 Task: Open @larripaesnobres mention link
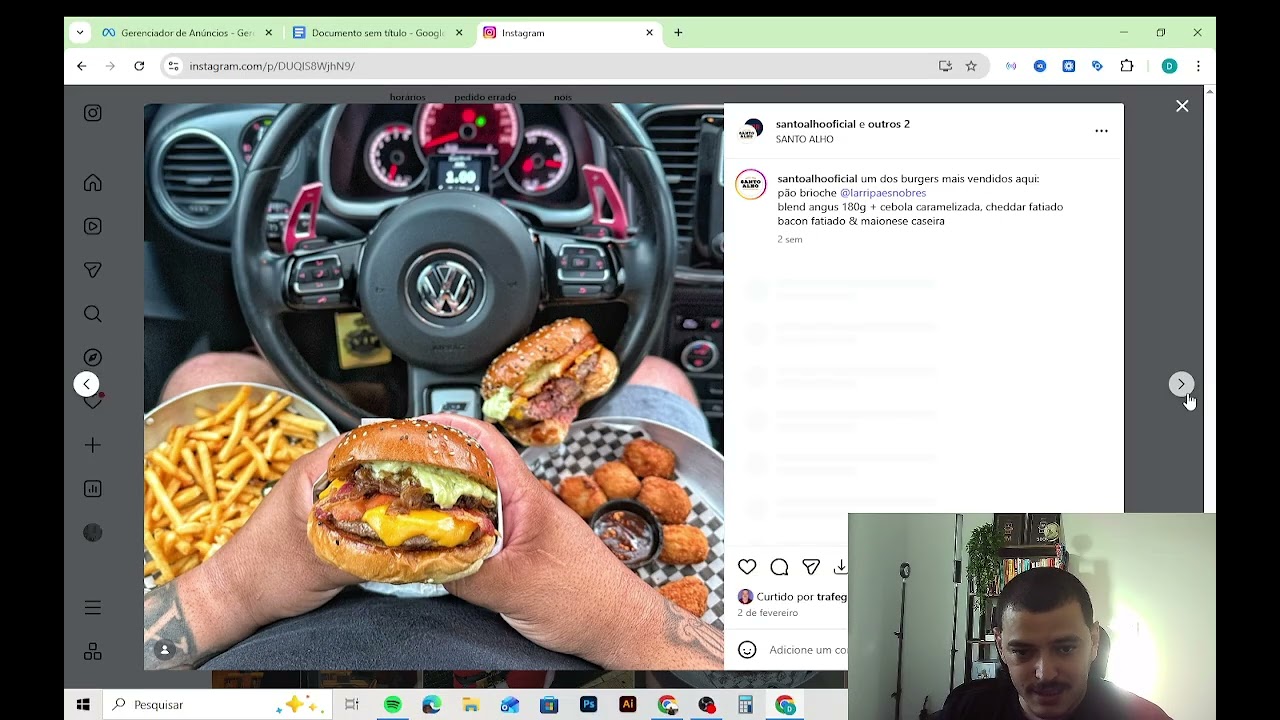click(883, 193)
